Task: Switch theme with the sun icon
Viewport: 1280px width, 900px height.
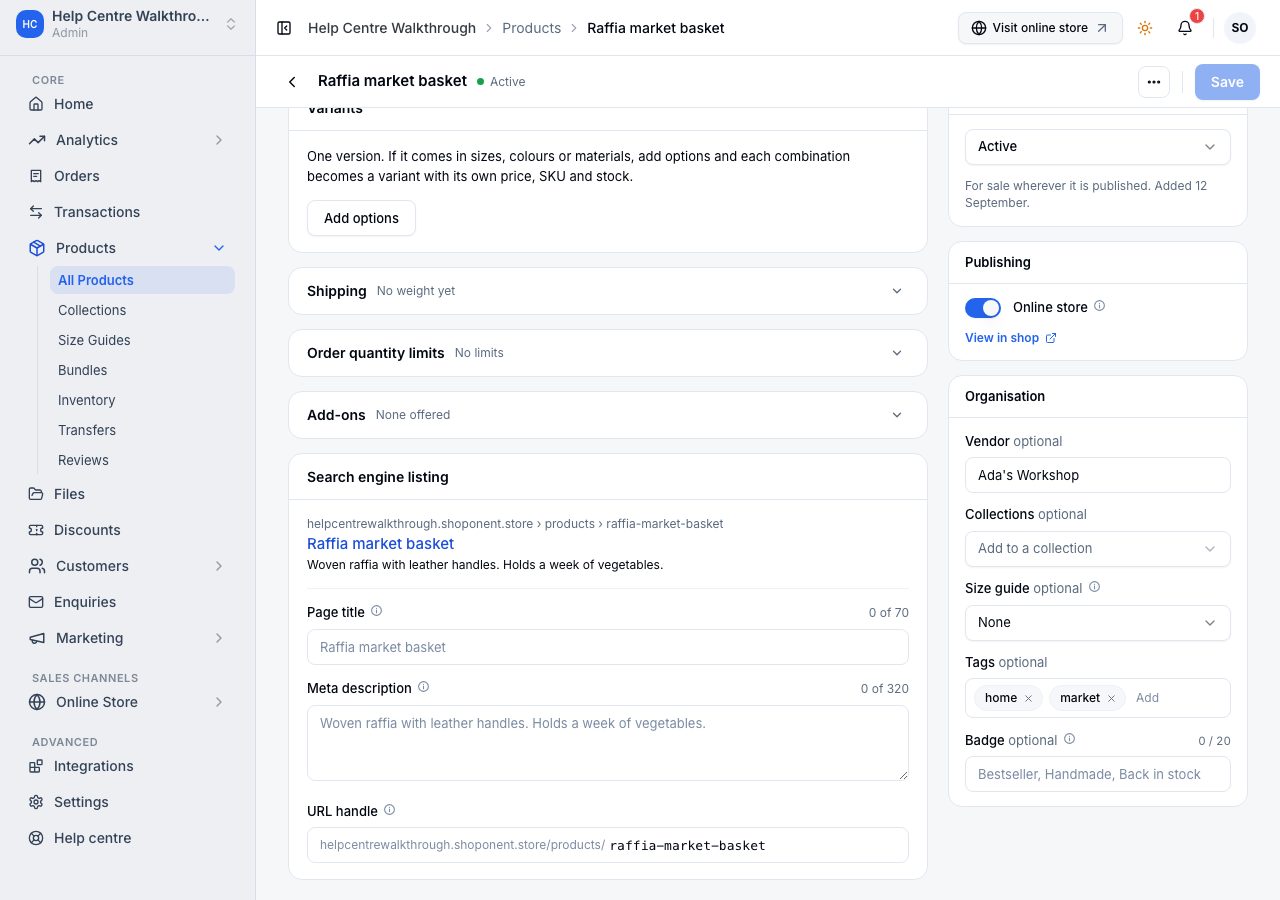Action: [x=1145, y=28]
